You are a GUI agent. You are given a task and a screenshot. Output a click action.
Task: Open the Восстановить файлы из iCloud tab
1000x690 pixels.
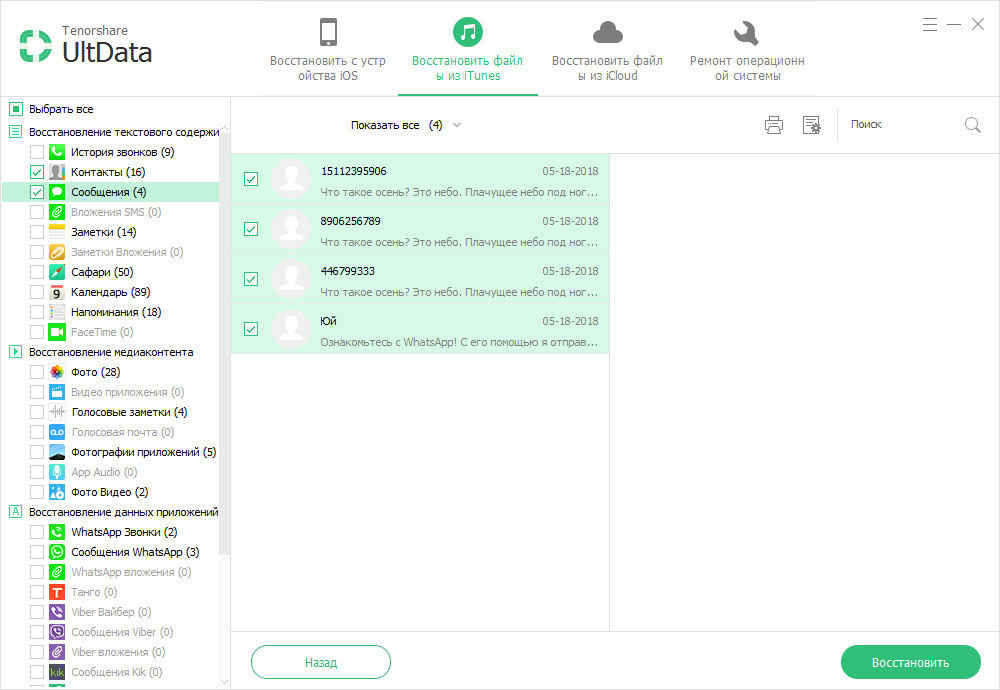[607, 50]
